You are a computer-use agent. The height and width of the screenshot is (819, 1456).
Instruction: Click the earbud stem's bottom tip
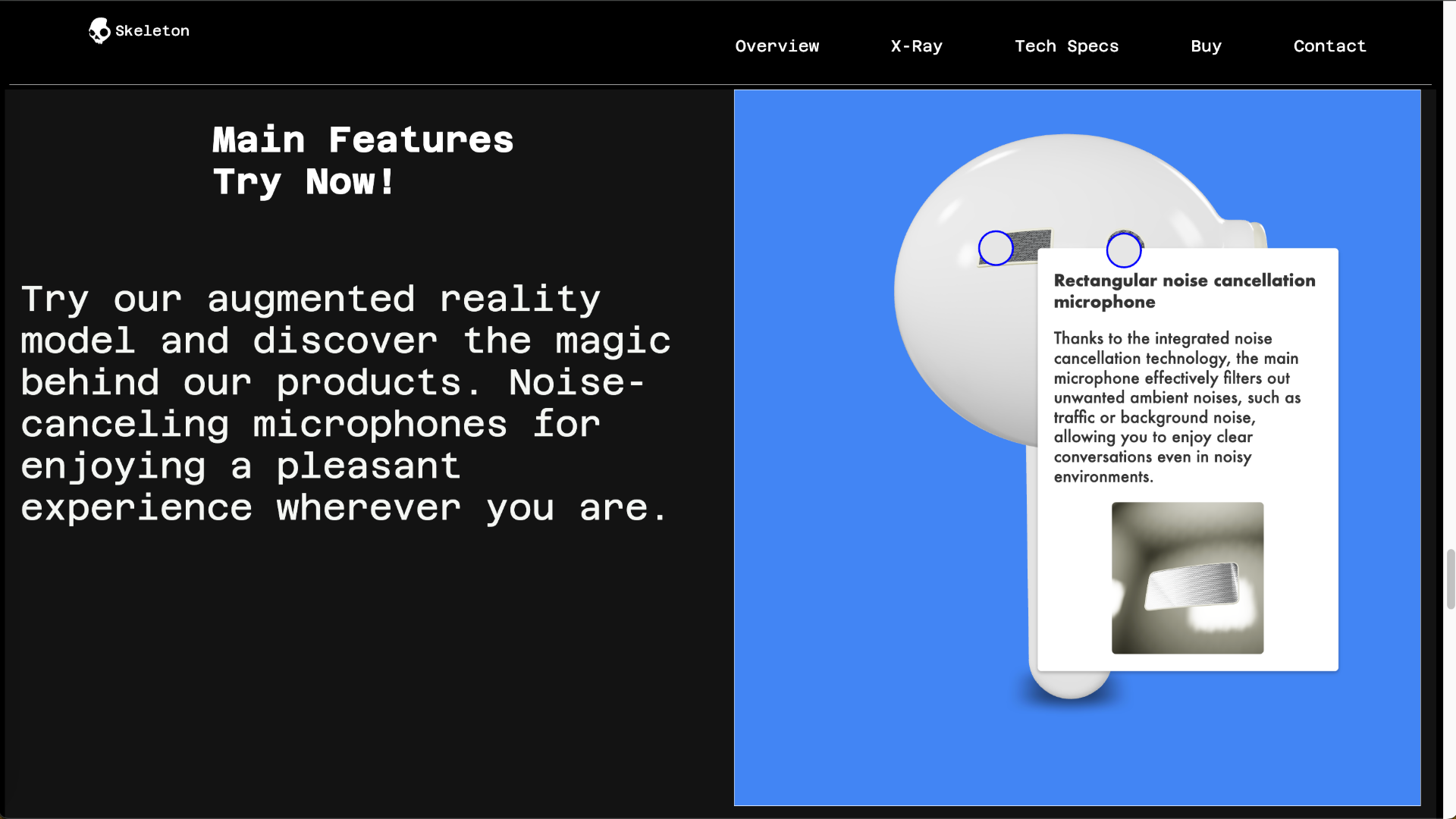point(1069,684)
